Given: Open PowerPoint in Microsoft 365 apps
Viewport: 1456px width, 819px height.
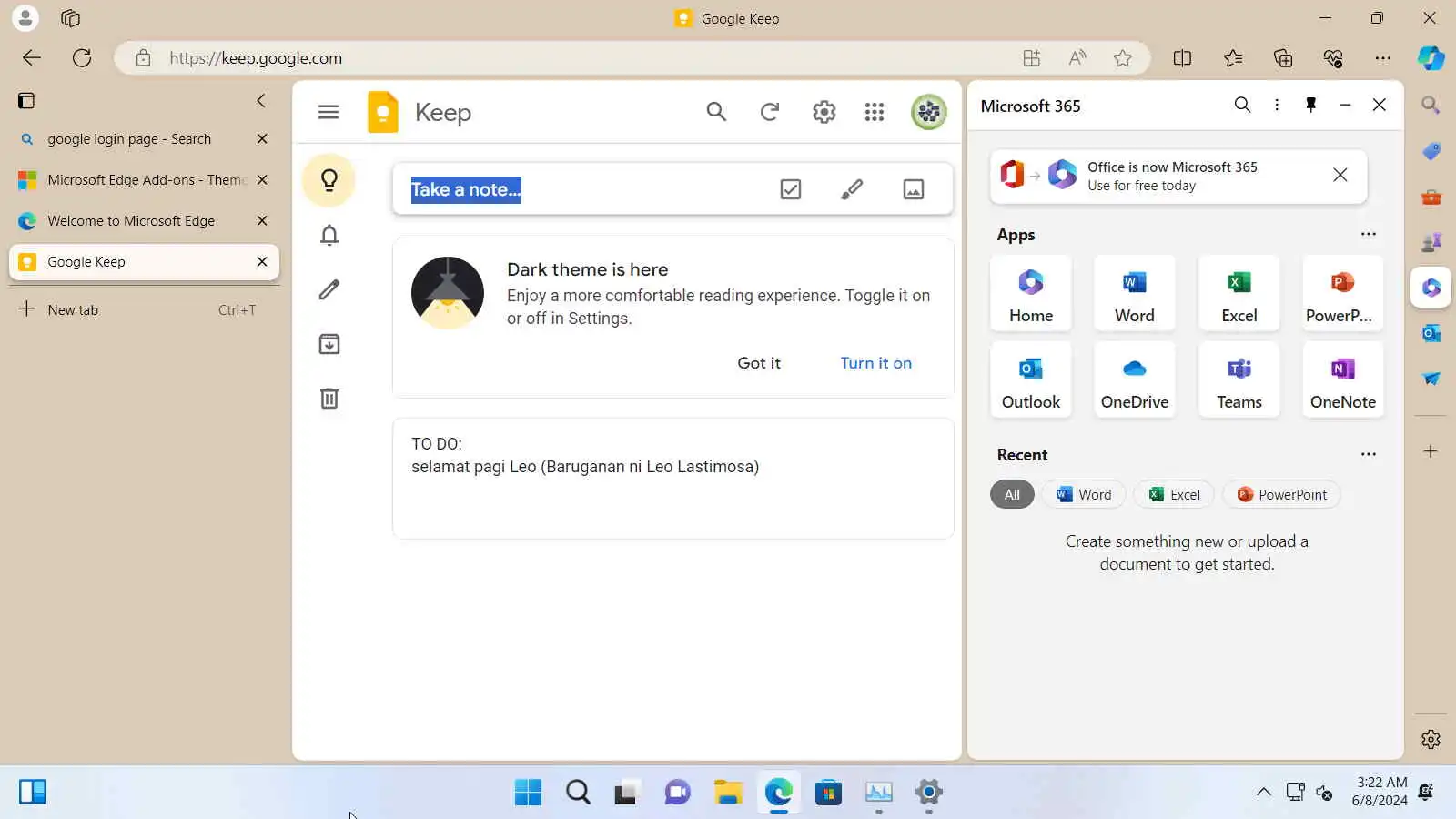Looking at the screenshot, I should pyautogui.click(x=1343, y=293).
